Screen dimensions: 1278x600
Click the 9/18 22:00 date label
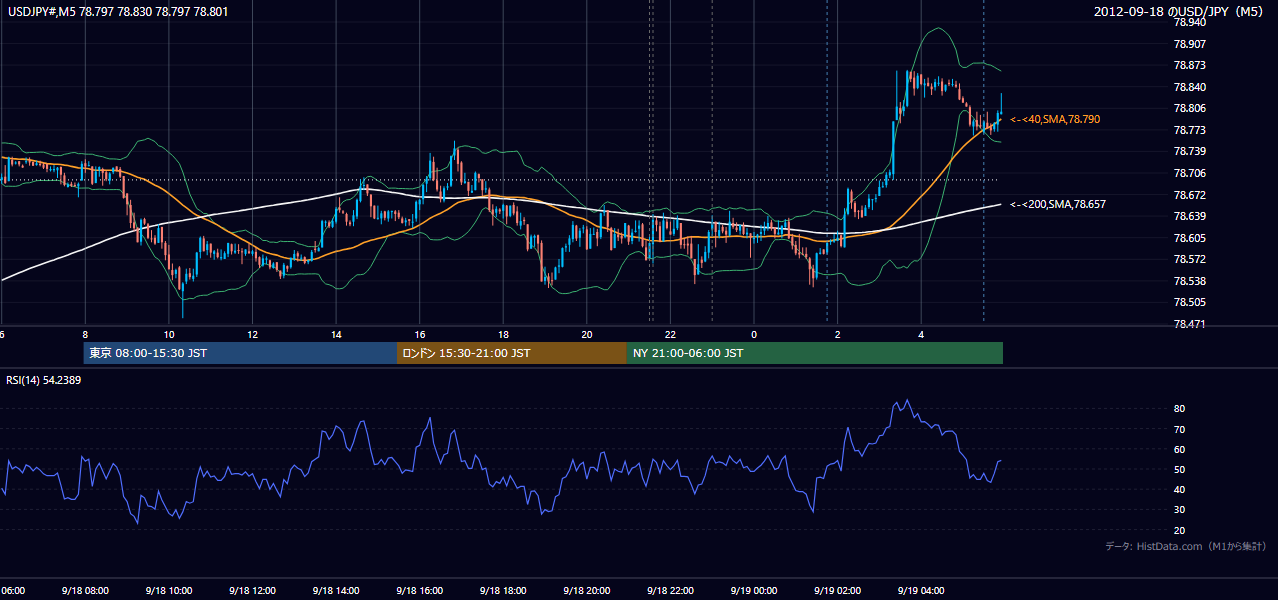click(x=670, y=591)
